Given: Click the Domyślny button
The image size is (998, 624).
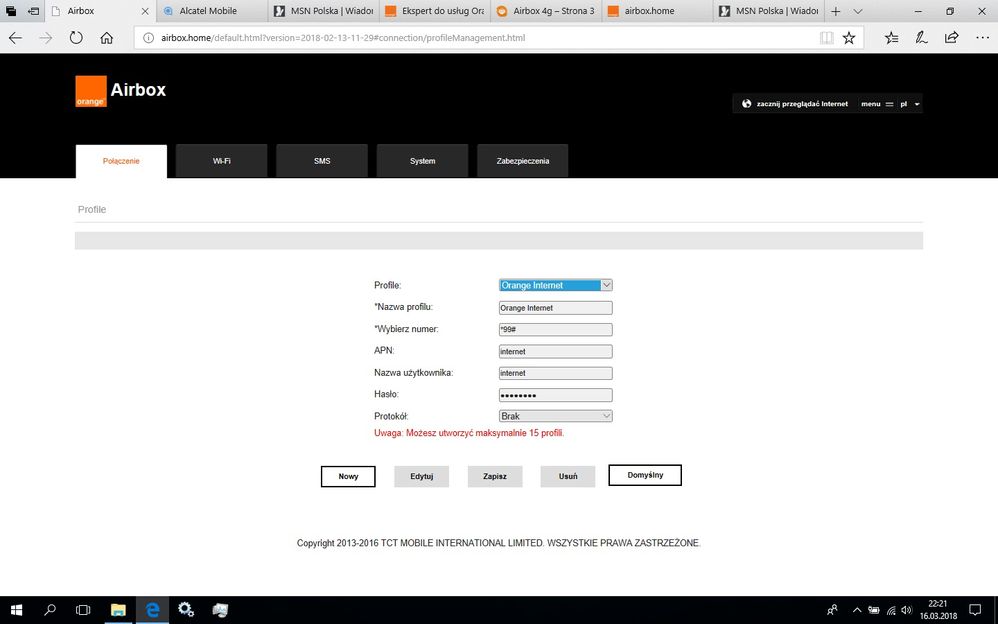Looking at the screenshot, I should pyautogui.click(x=645, y=475).
